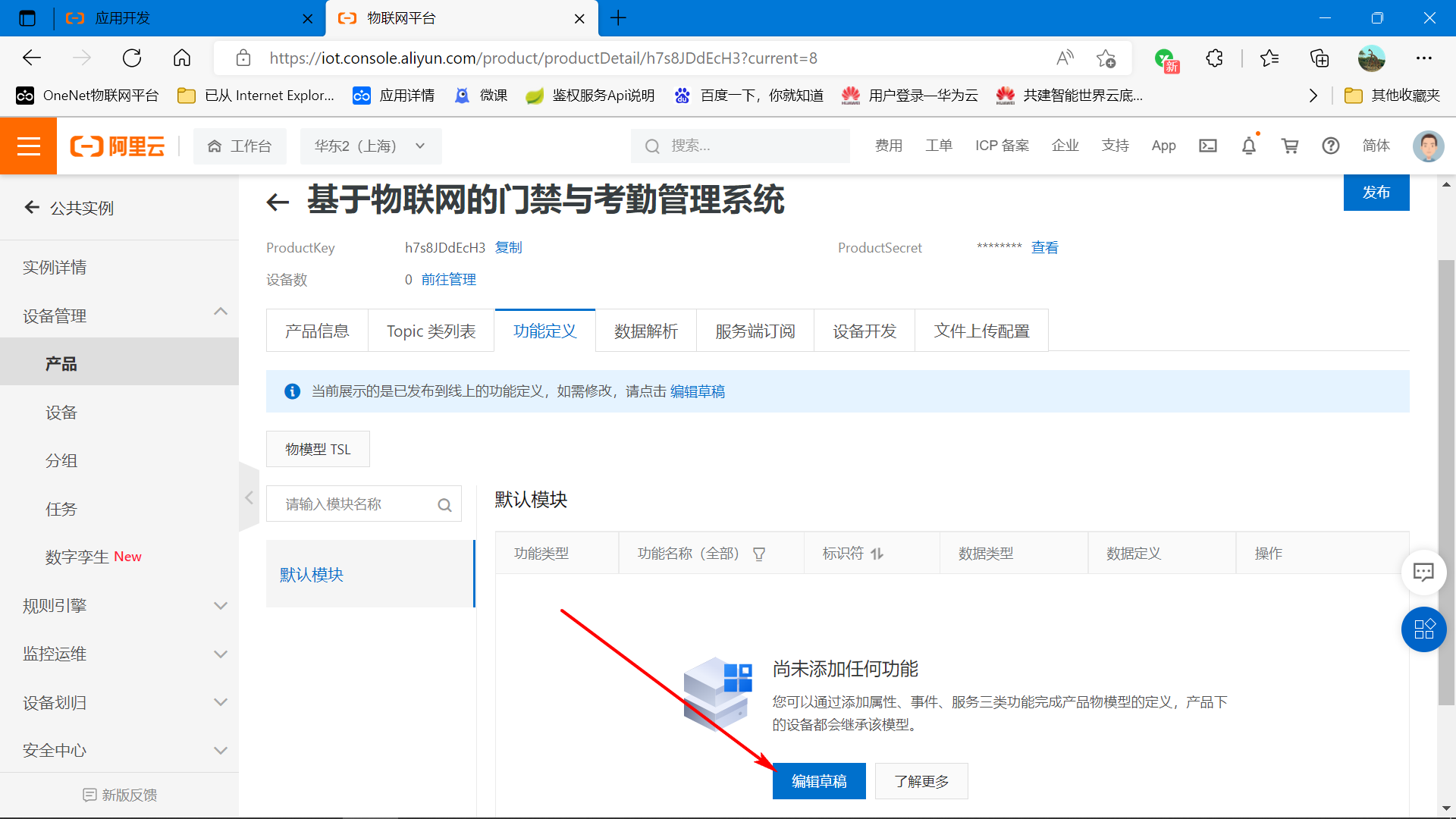The width and height of the screenshot is (1456, 819).
Task: Copy the ProductKey via 复制
Action: [x=508, y=248]
